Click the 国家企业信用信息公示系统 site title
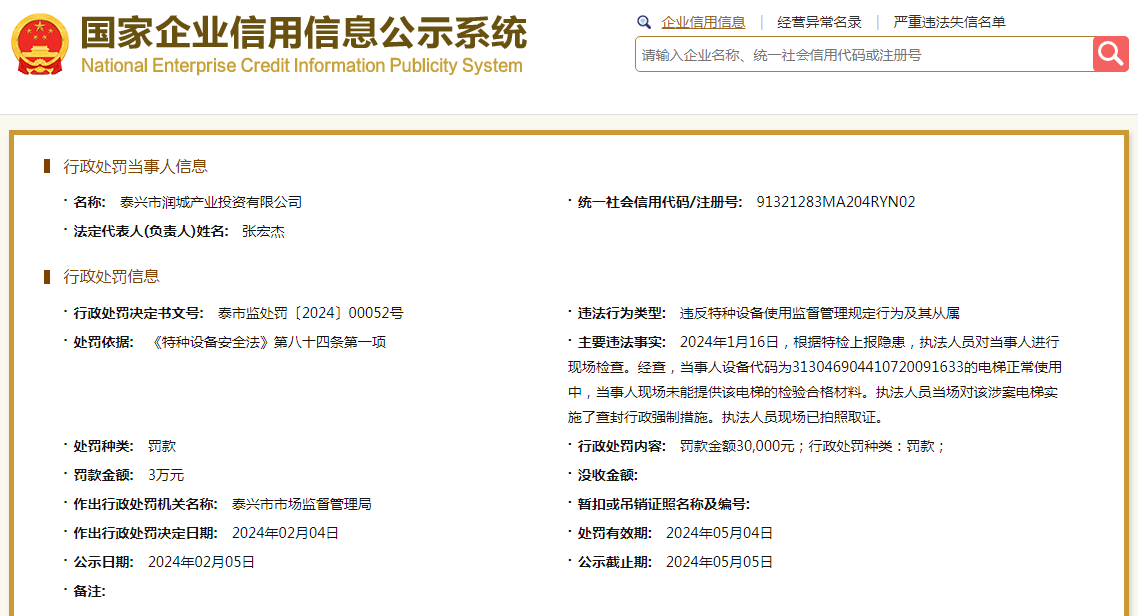 [x=304, y=32]
